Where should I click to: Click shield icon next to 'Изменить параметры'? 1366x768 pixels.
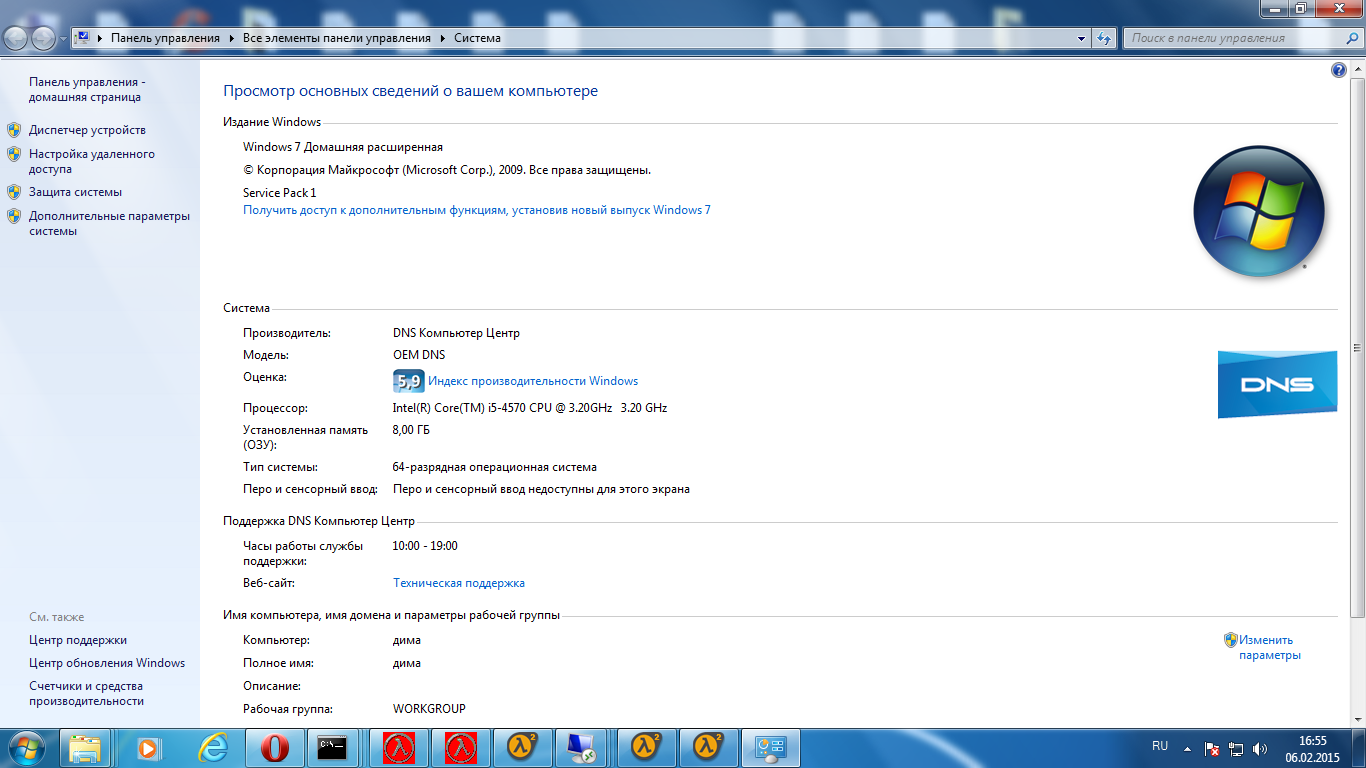click(1231, 640)
